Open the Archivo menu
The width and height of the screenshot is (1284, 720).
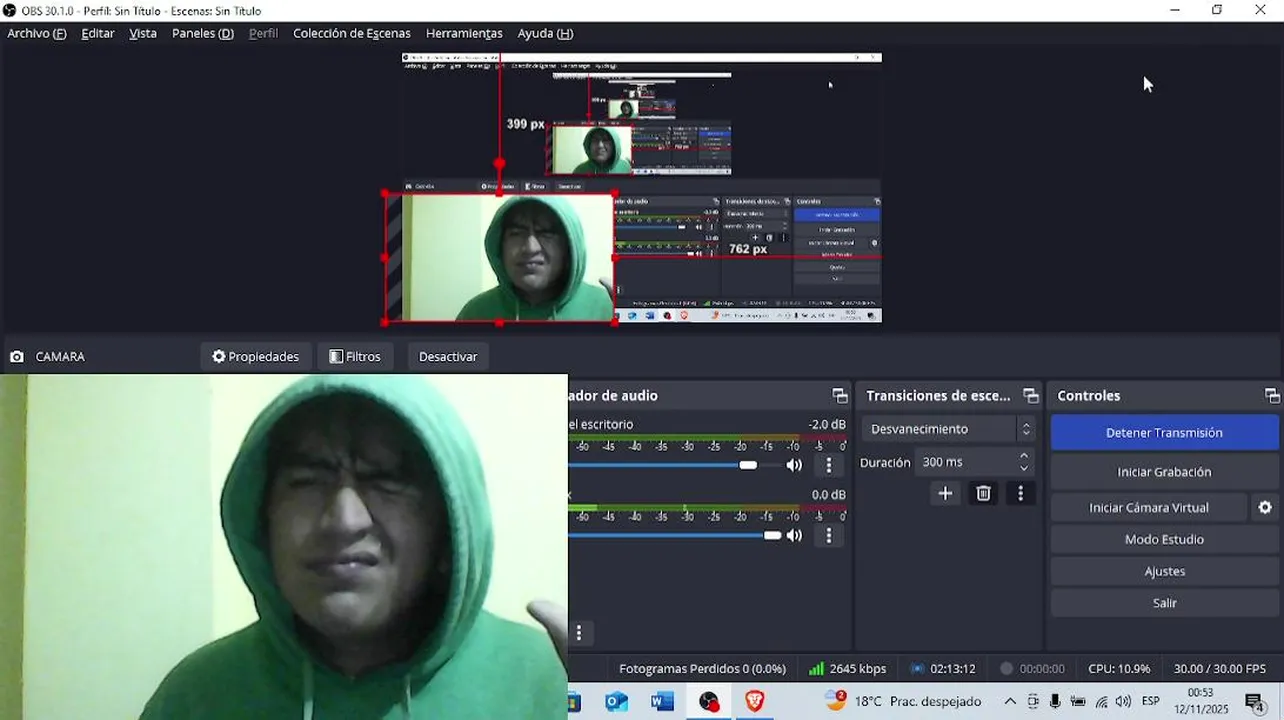pyautogui.click(x=37, y=33)
